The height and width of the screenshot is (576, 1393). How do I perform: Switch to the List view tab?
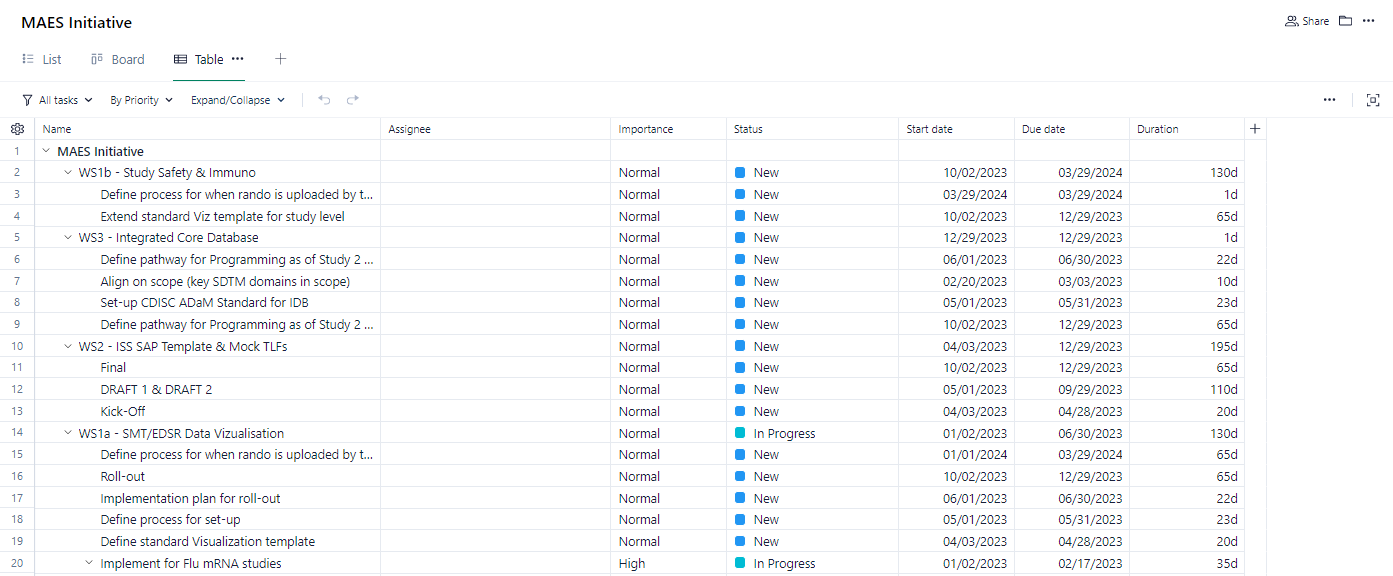point(42,60)
